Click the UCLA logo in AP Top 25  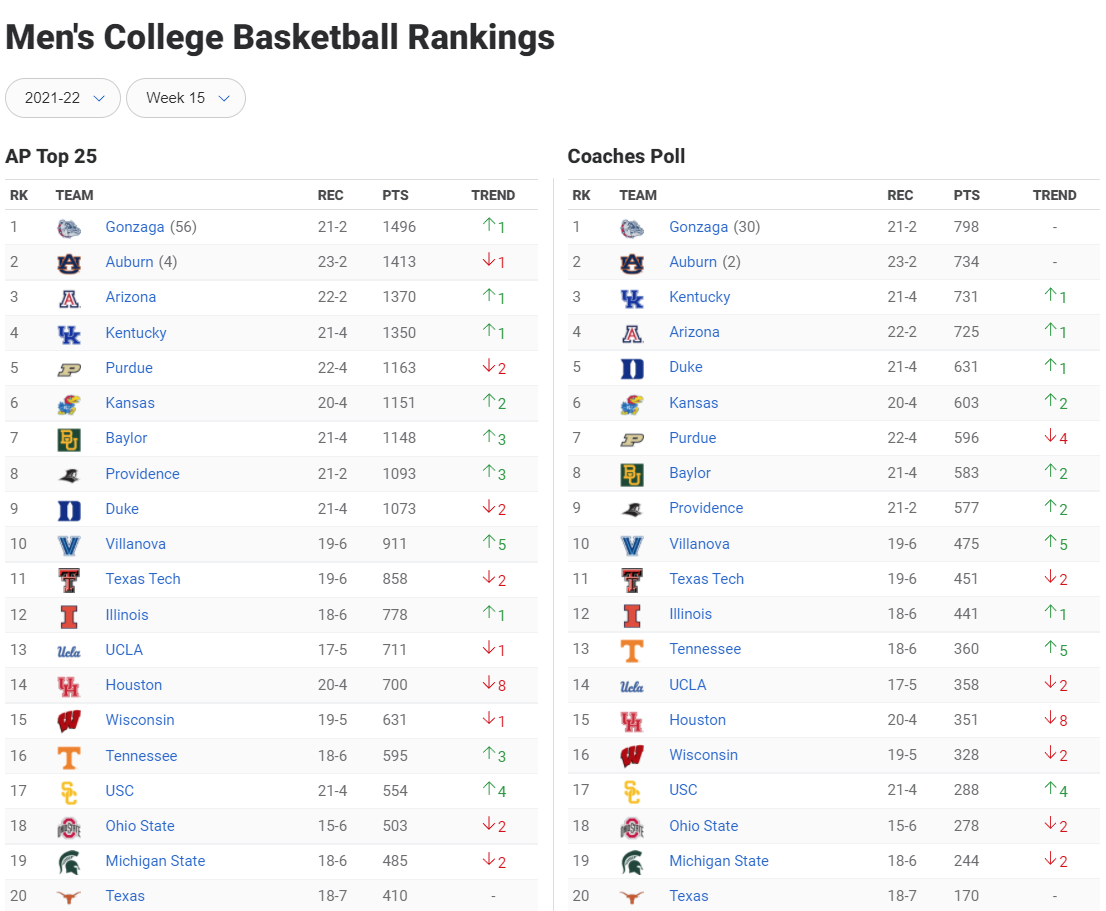coord(68,651)
